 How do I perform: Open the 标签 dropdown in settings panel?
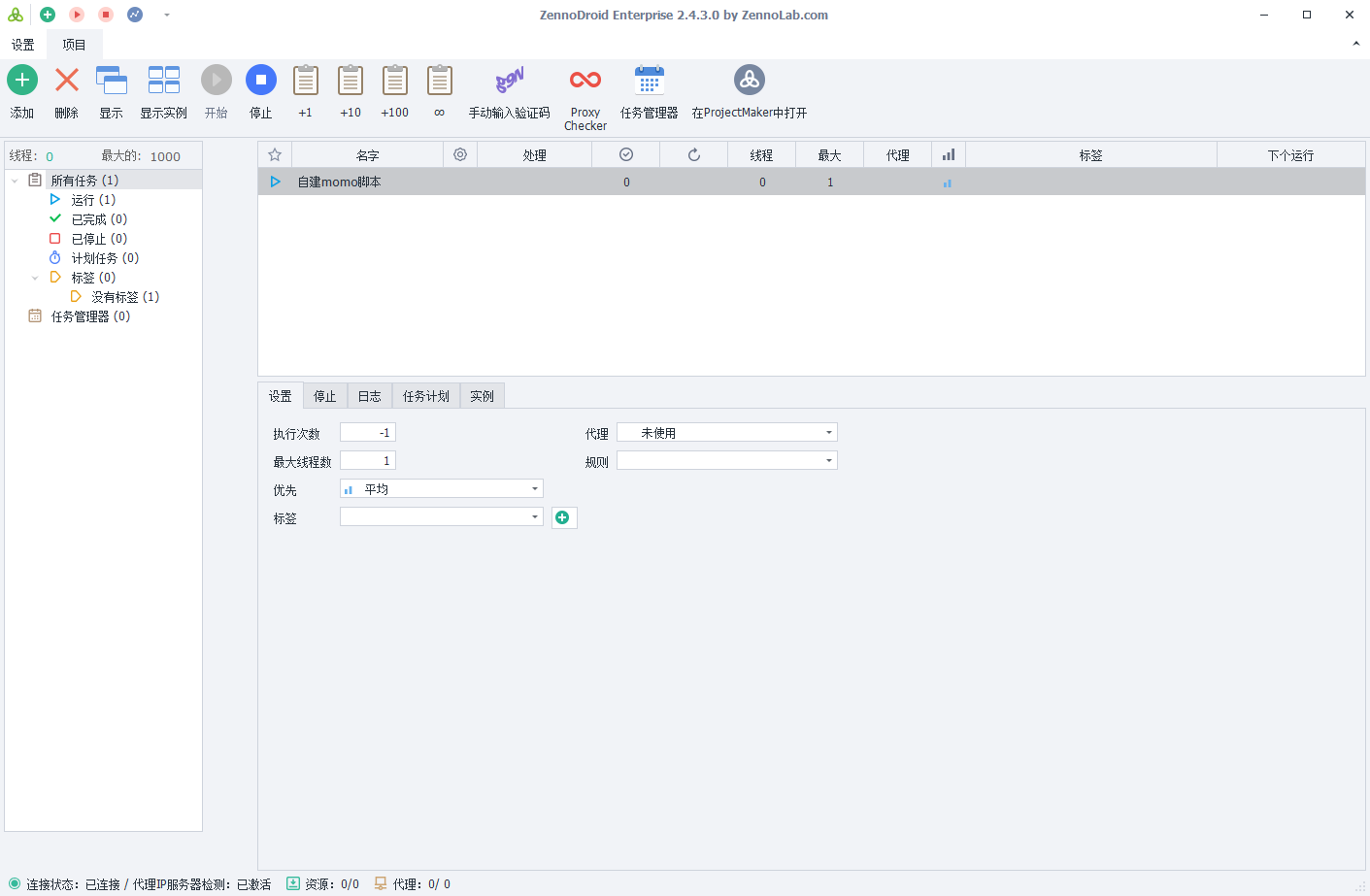tap(442, 517)
